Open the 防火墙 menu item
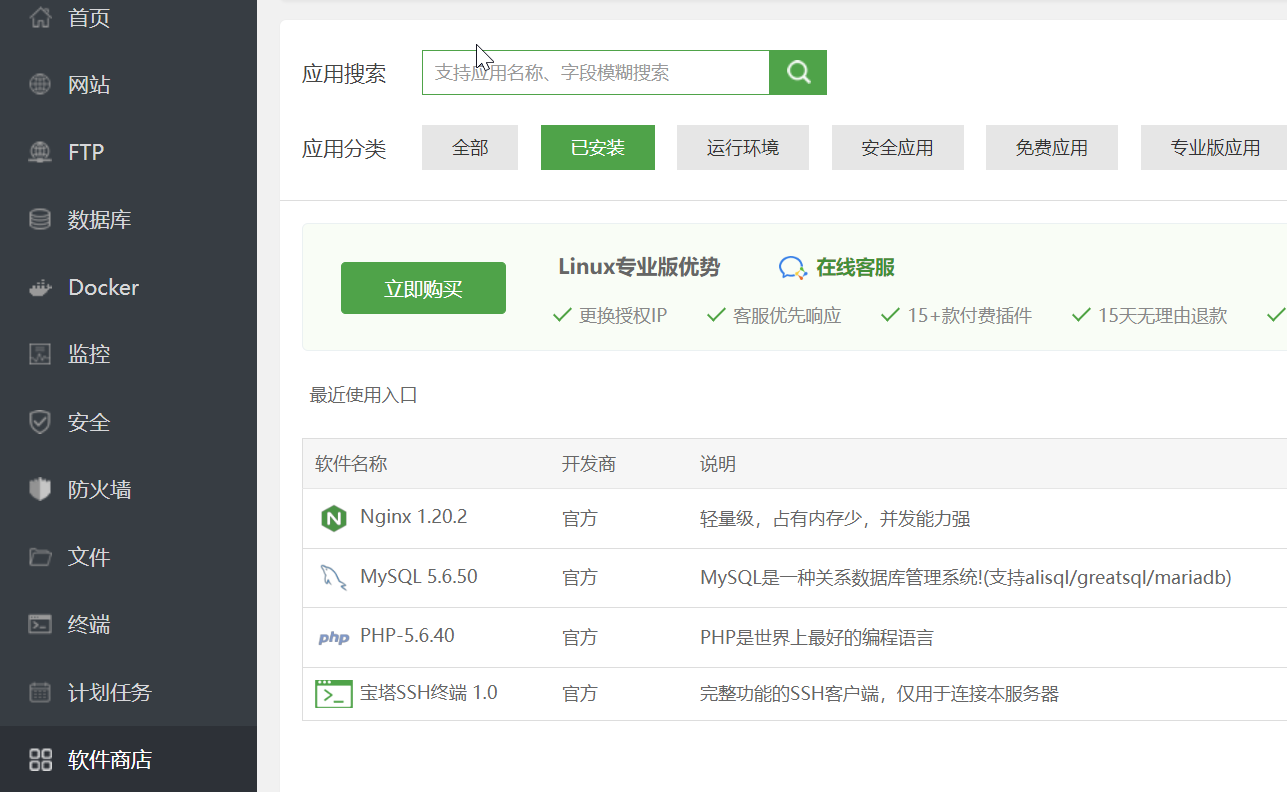 100,489
